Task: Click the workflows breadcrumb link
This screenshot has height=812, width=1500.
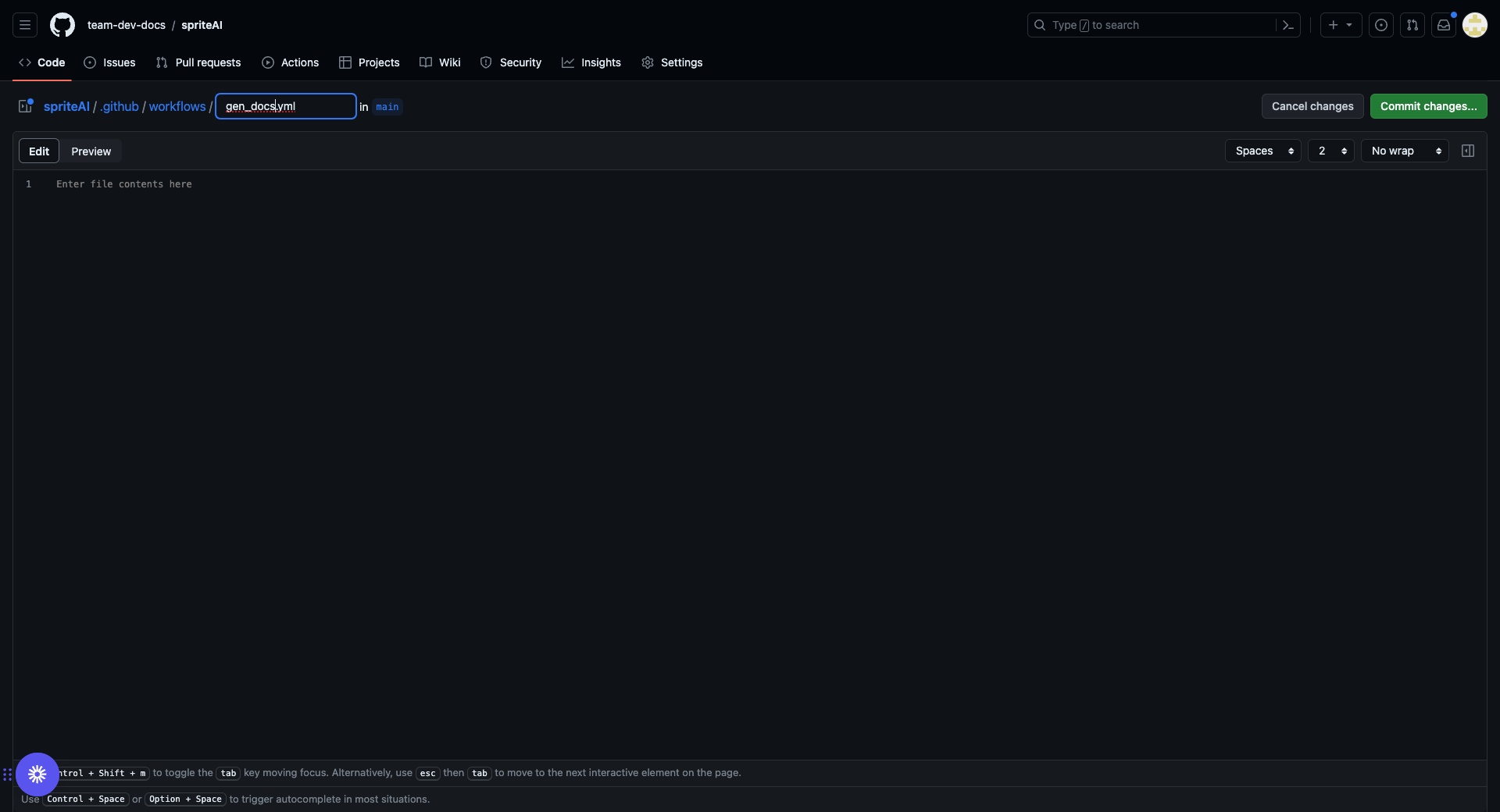Action: (177, 106)
